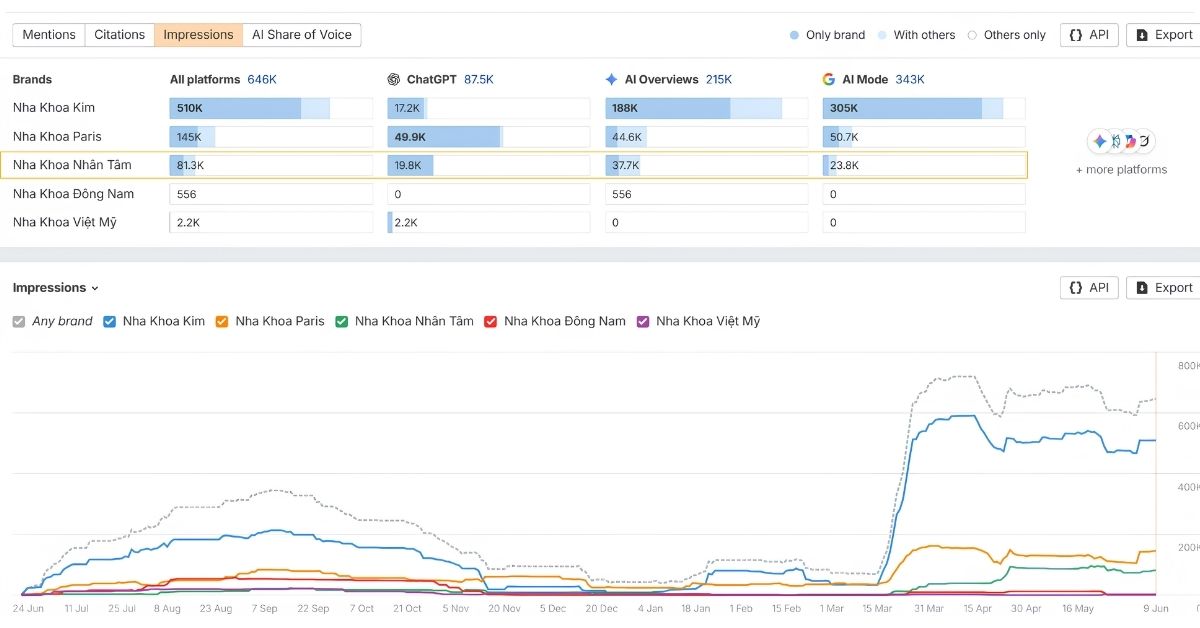Screen dimensions: 1200x628
Task: Click the ChatGPT logo icon
Action: coord(394,80)
